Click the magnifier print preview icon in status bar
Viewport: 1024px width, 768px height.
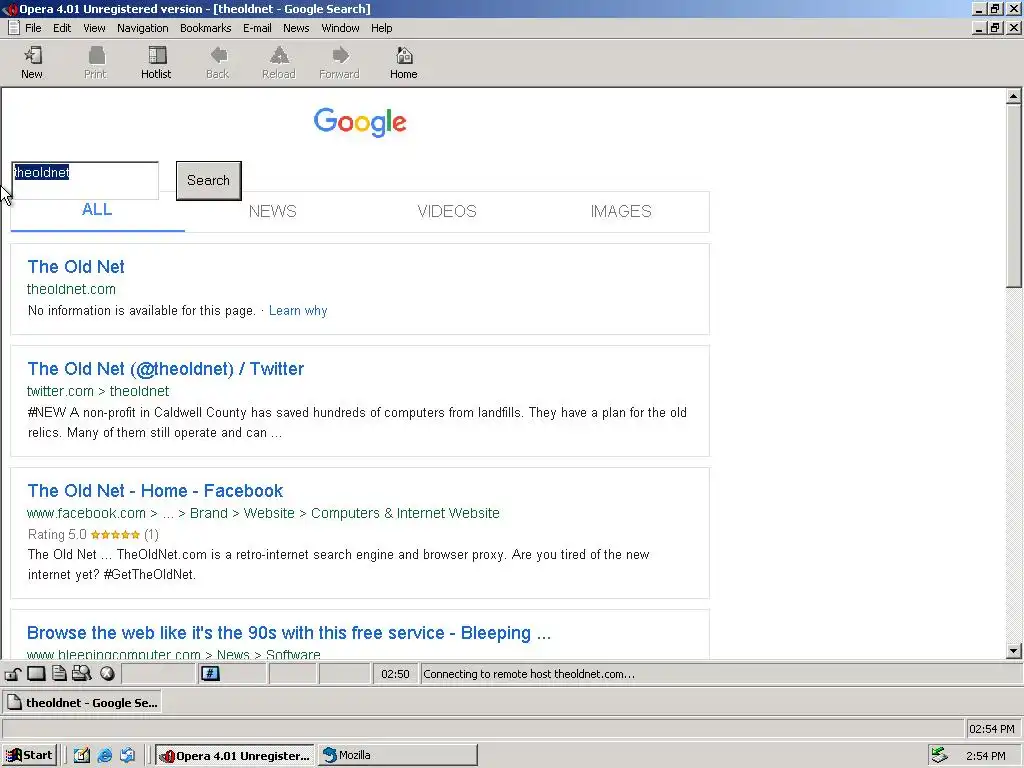[82, 674]
